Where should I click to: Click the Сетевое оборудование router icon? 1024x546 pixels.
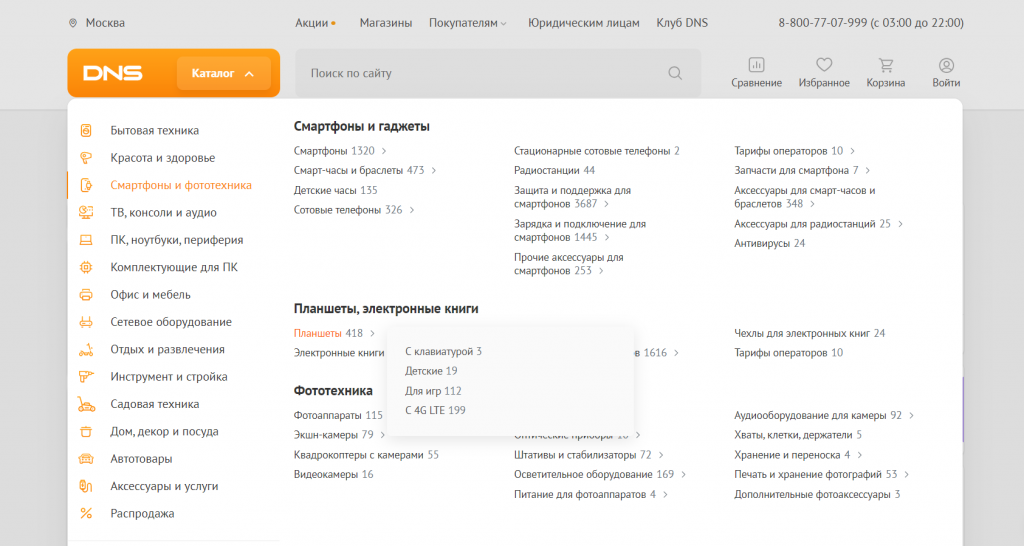(86, 322)
